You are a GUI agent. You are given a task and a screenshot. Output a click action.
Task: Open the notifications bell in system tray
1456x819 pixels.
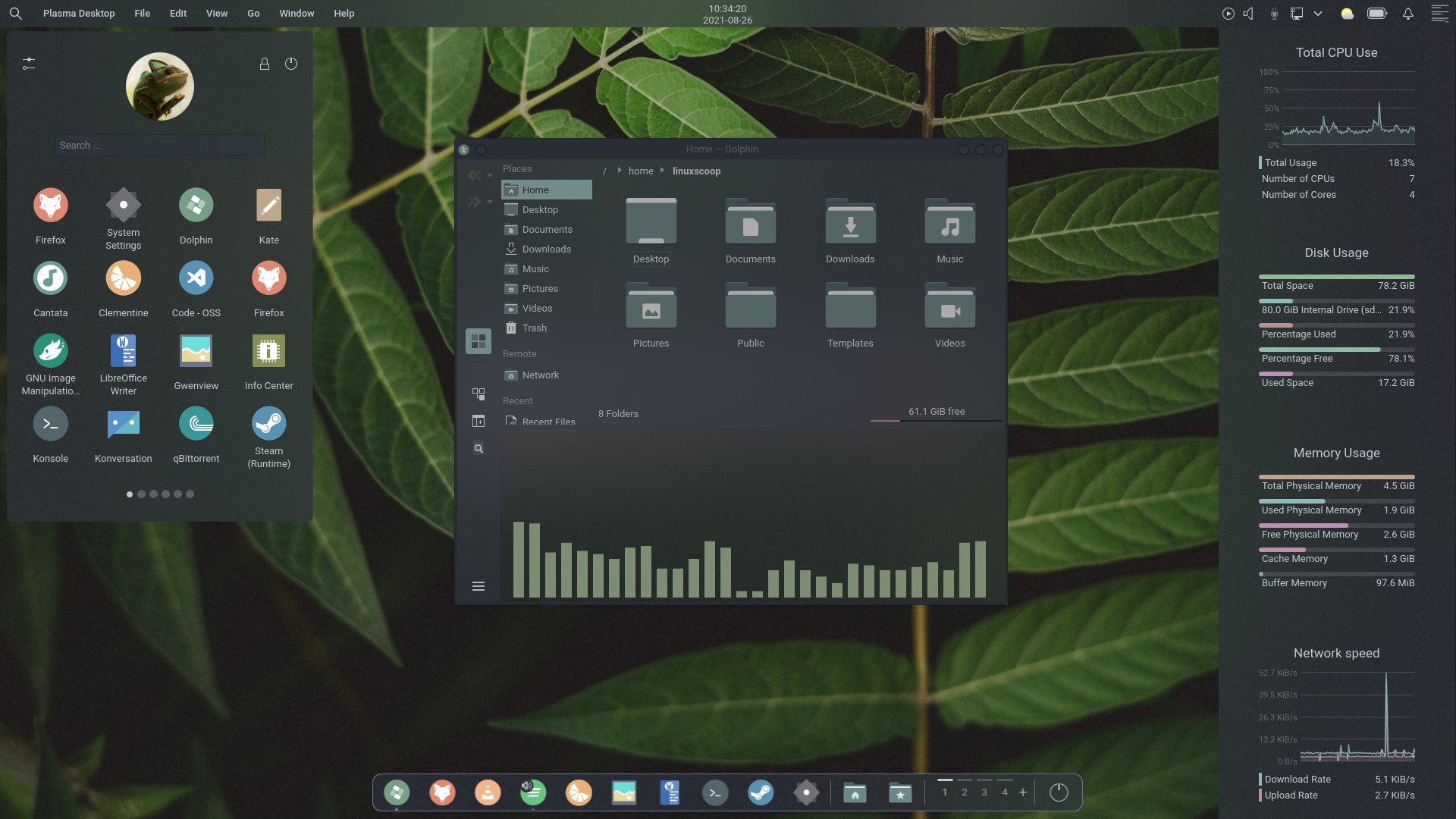tap(1407, 14)
